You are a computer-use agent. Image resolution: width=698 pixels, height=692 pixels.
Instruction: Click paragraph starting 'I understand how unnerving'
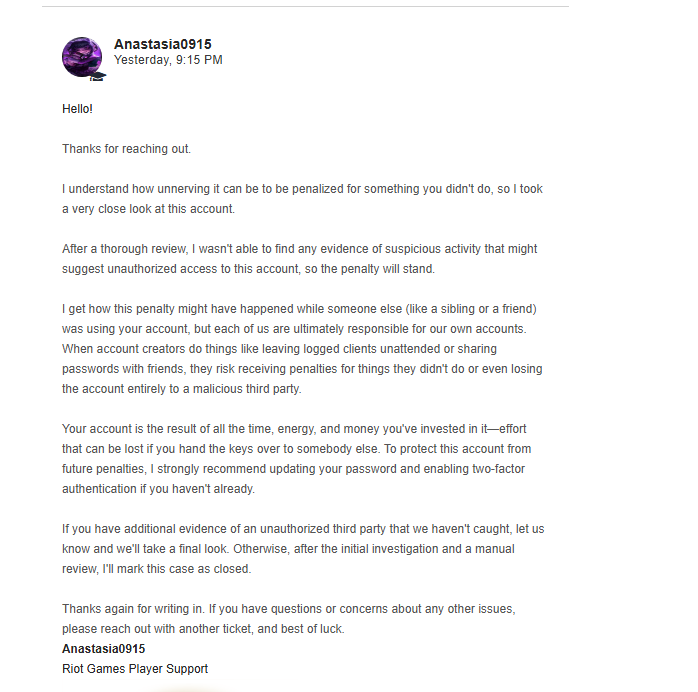302,198
